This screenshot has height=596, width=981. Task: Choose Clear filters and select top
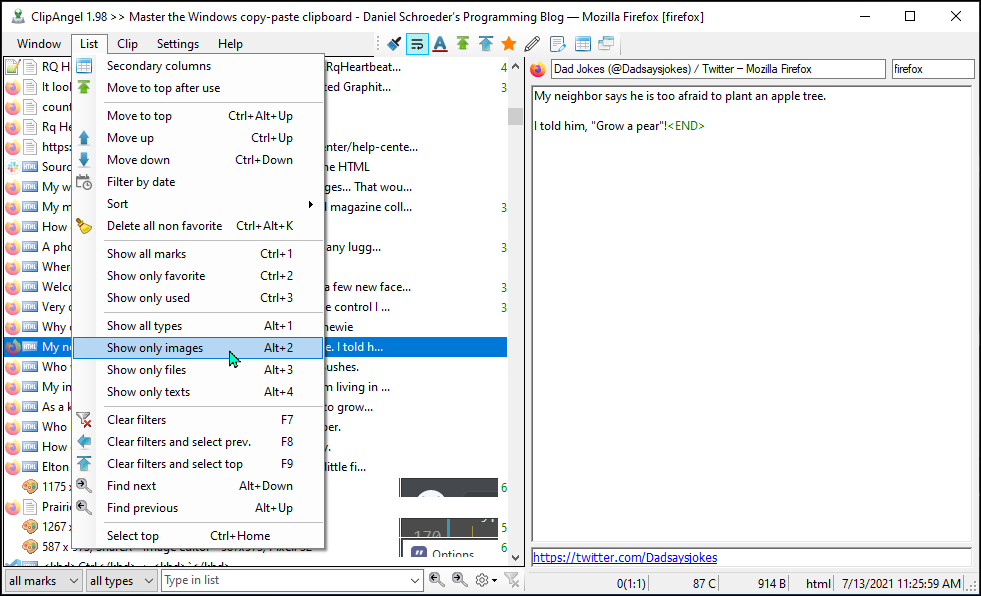pos(198,463)
